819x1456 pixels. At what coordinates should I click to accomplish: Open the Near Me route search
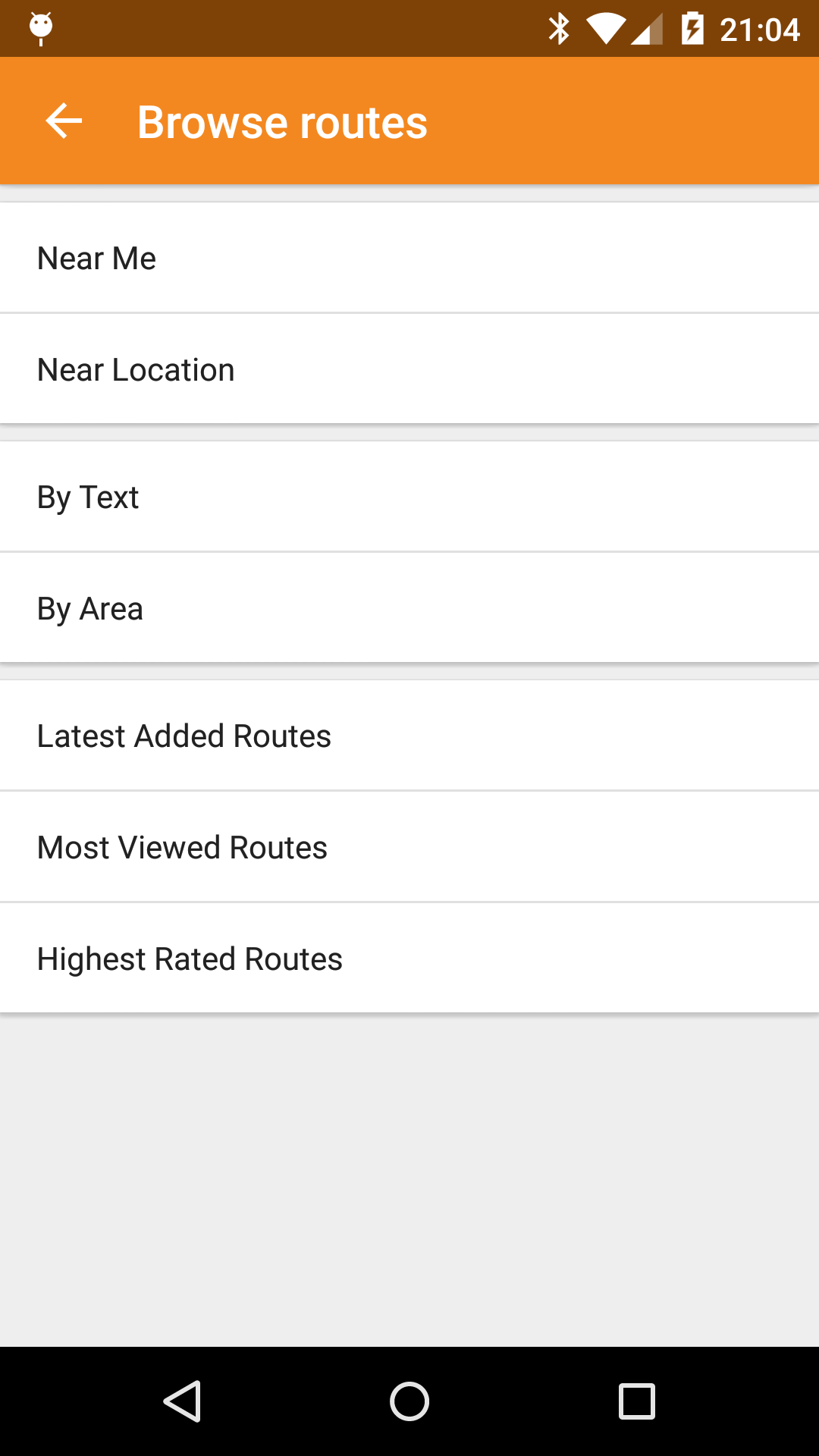pyautogui.click(x=409, y=258)
